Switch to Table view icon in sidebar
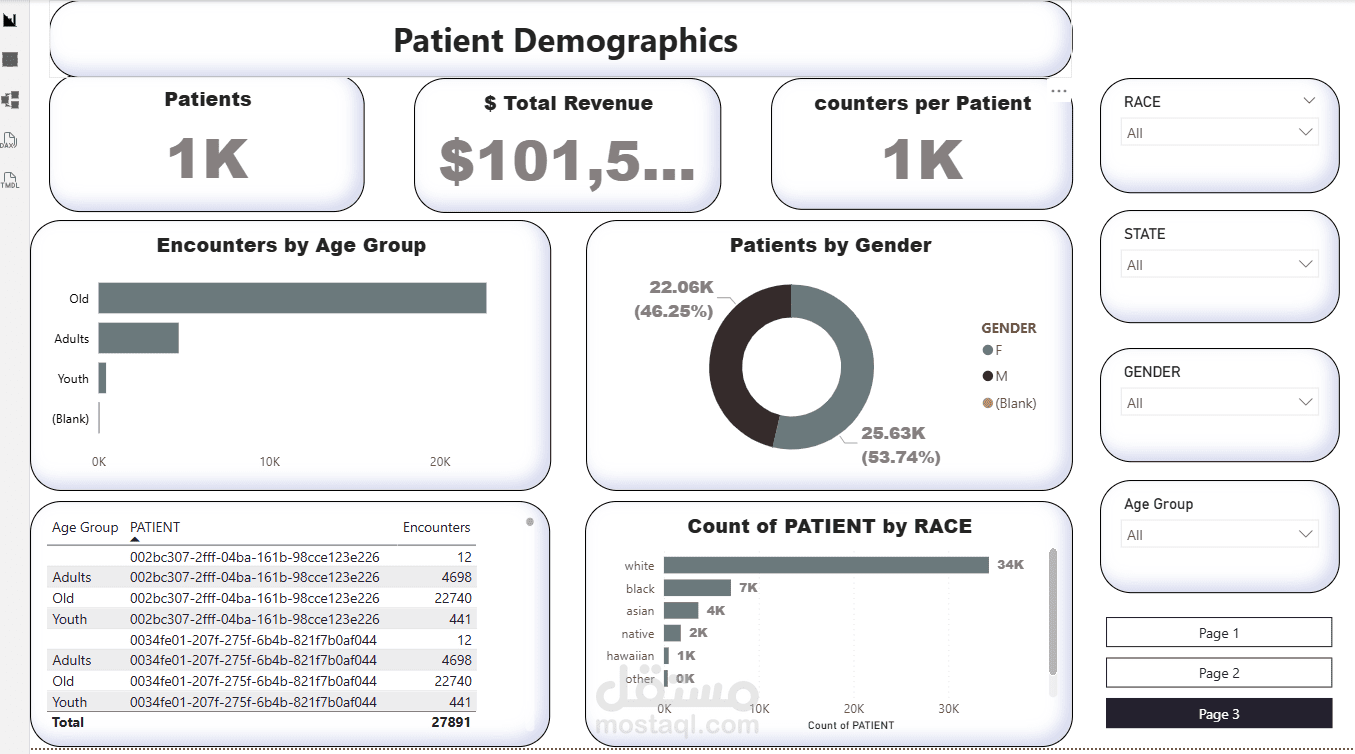The image size is (1355, 754). [10, 60]
